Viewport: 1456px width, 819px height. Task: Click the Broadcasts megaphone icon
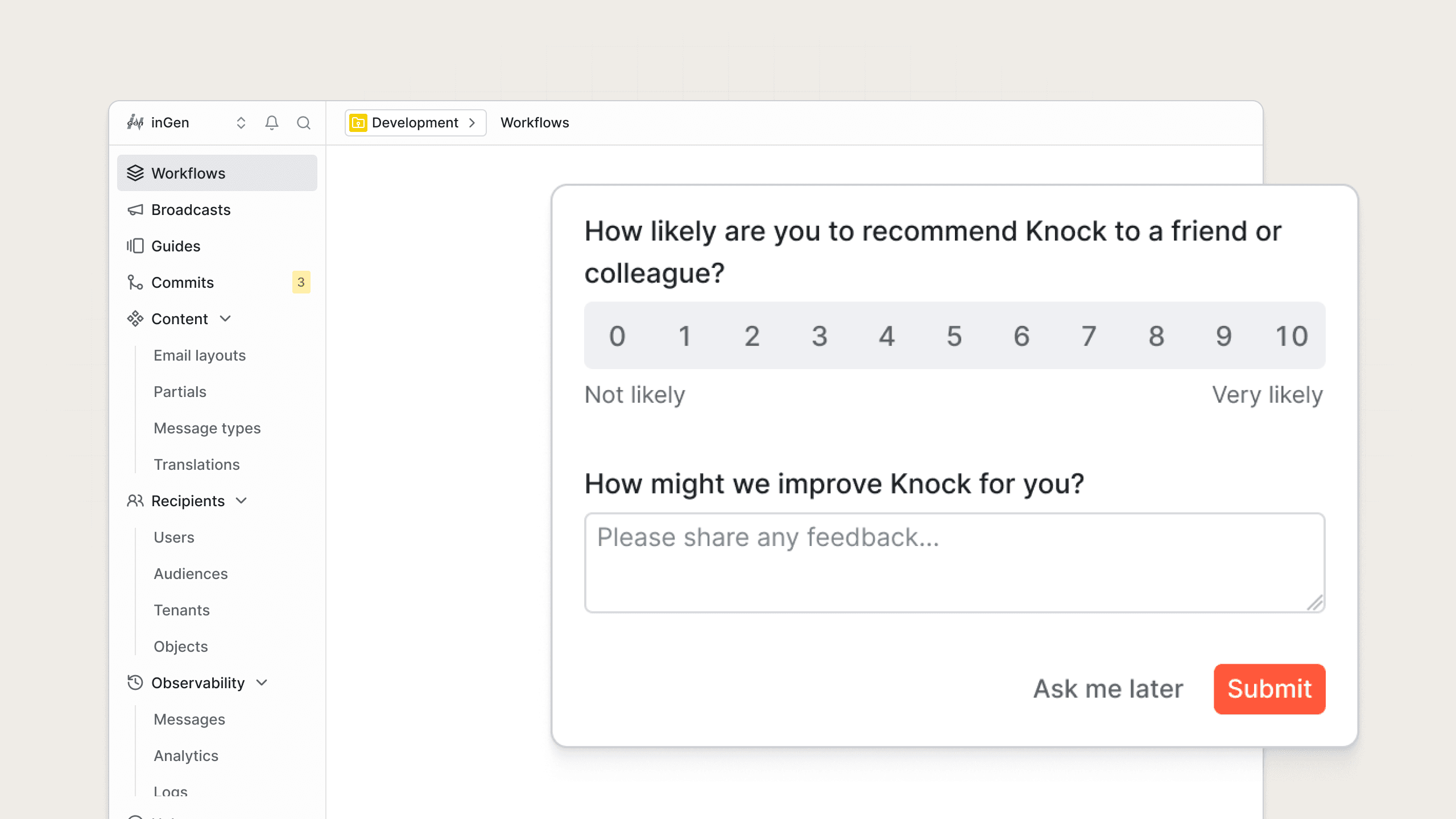tap(135, 210)
